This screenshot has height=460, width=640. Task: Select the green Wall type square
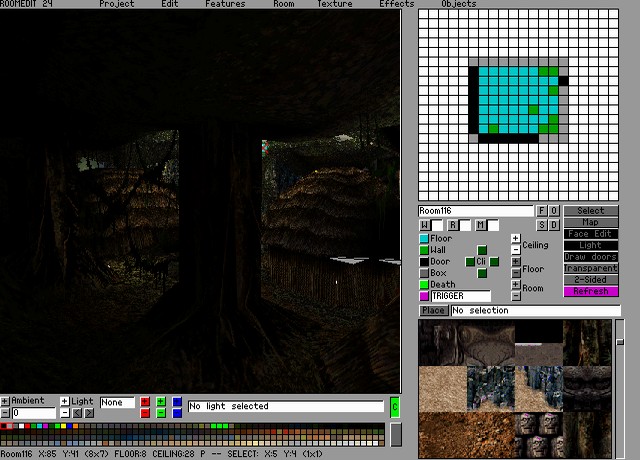point(424,250)
